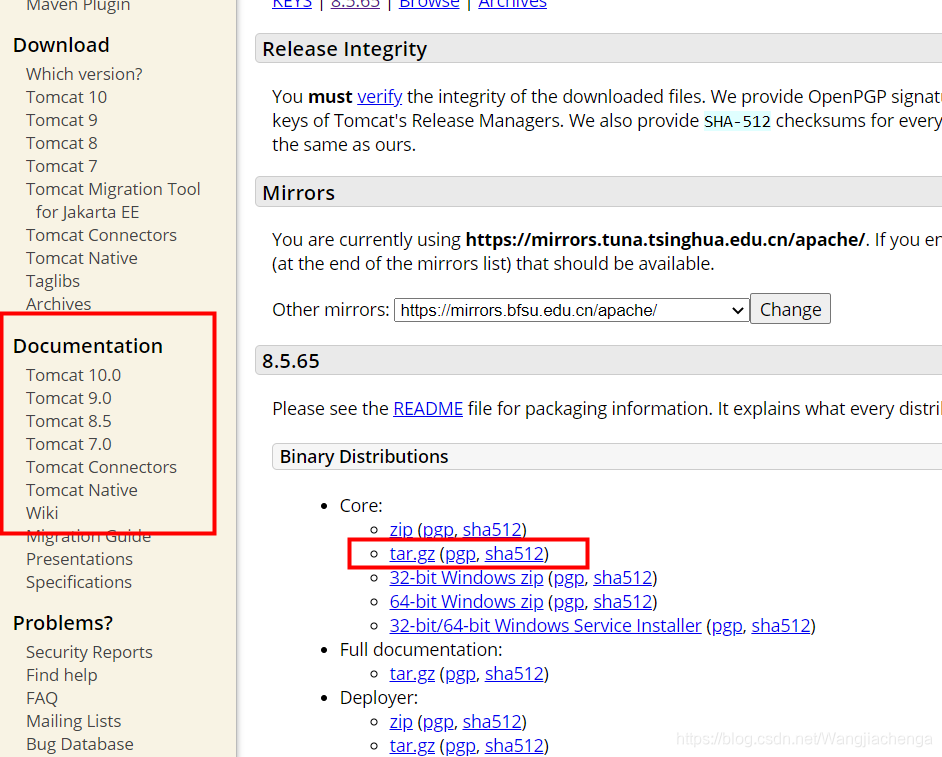Screen dimensions: 942x757
Task: Open the Which version? page
Action: coord(84,74)
